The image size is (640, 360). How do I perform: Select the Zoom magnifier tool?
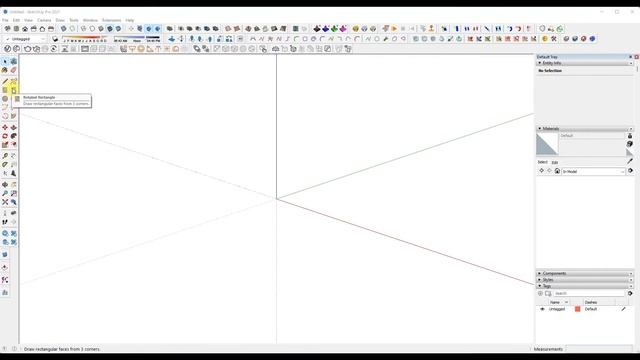click(x=5, y=193)
